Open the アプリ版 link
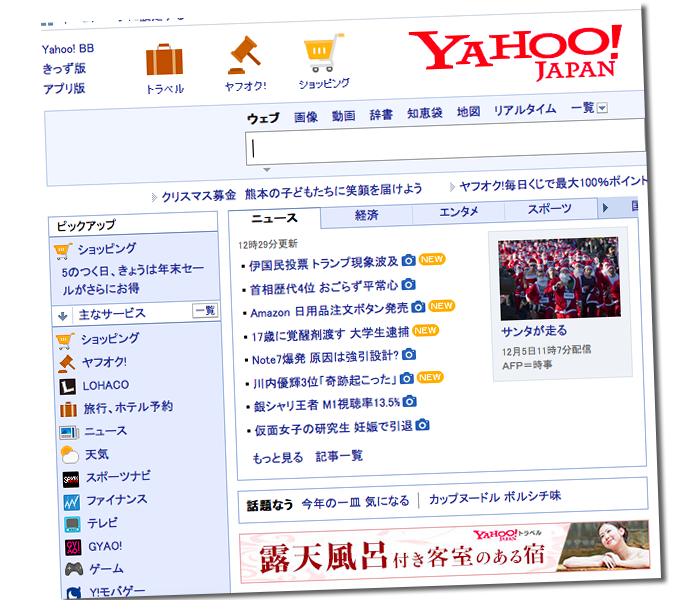This screenshot has height=600, width=700. pos(64,88)
